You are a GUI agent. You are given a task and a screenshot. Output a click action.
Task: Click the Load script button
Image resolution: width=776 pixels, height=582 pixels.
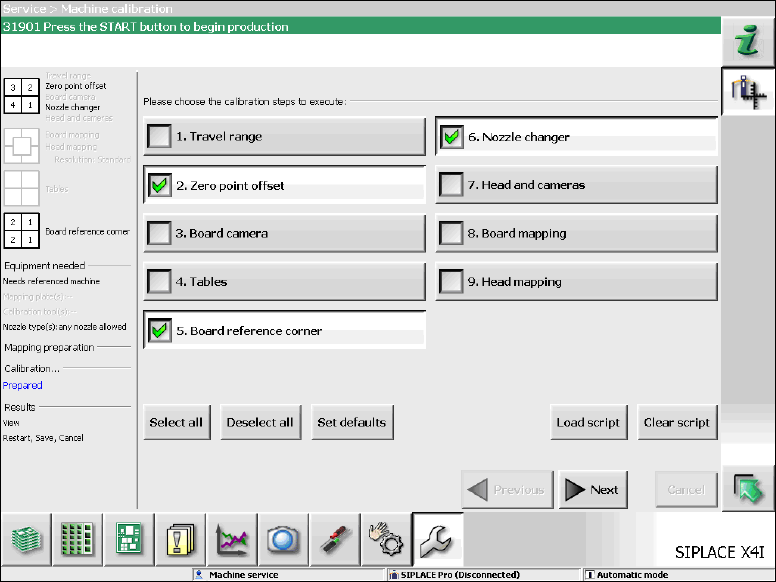(x=589, y=422)
